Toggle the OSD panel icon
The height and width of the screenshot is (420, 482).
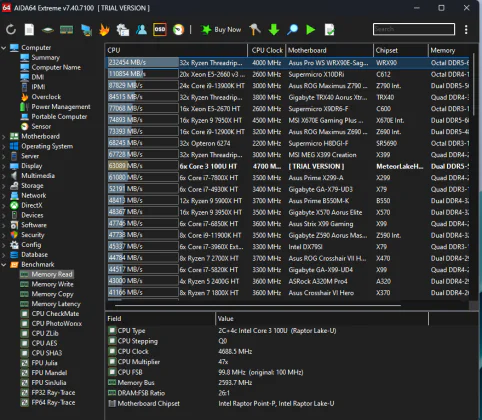[160, 30]
